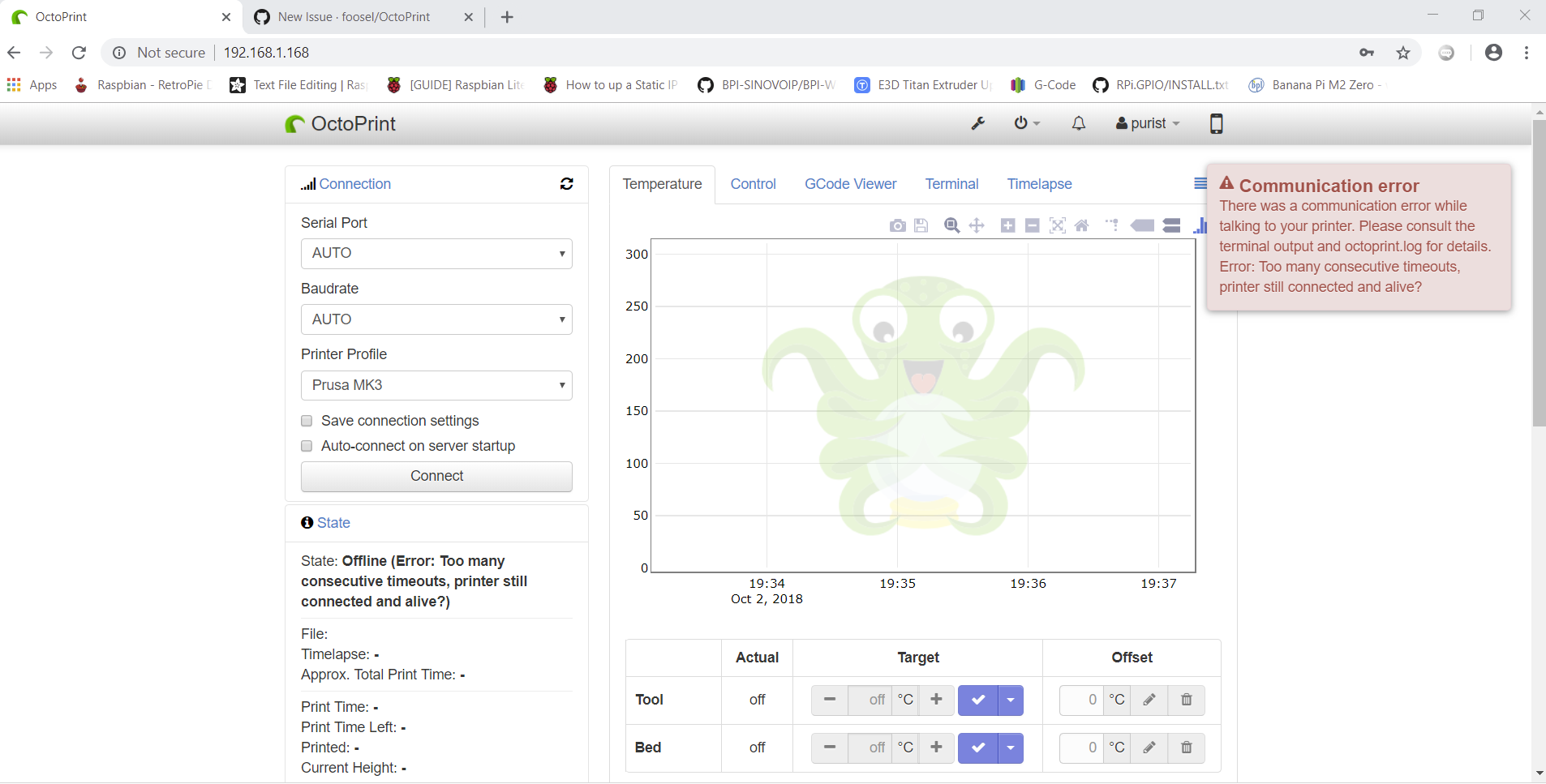Screen dimensions: 1546x784
Task: Open the Printer Profile dropdown
Action: coord(436,385)
